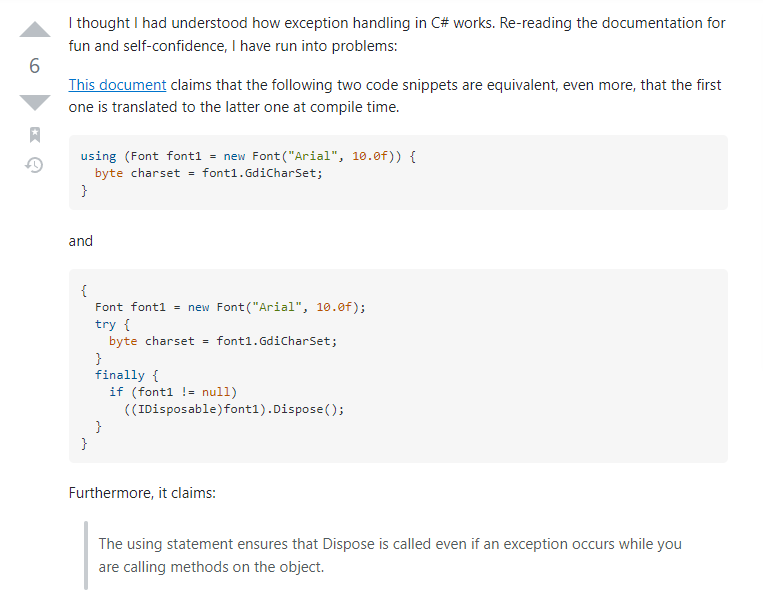
Task: Click the word "and" between code blocks
Action: coord(81,241)
